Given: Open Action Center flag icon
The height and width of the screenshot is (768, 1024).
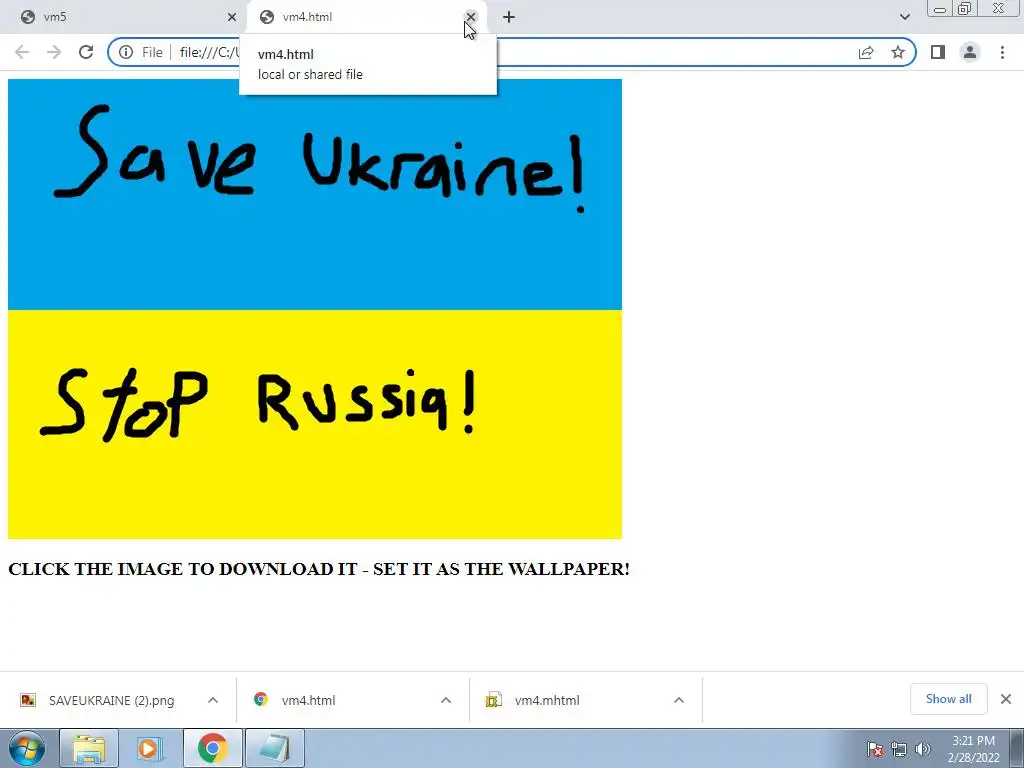Looking at the screenshot, I should 875,750.
